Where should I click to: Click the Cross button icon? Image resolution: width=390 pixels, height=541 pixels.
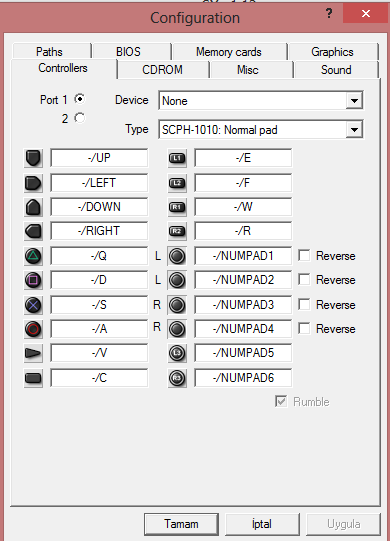click(x=33, y=305)
